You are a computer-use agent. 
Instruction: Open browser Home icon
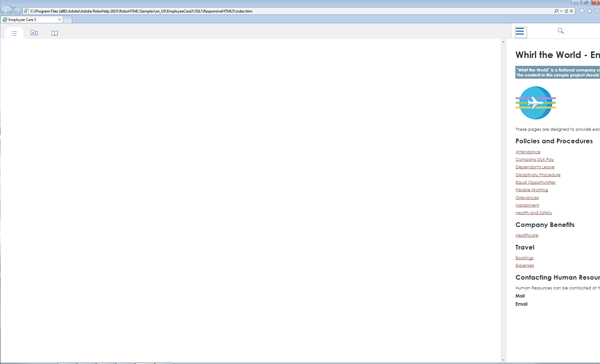pyautogui.click(x=582, y=11)
